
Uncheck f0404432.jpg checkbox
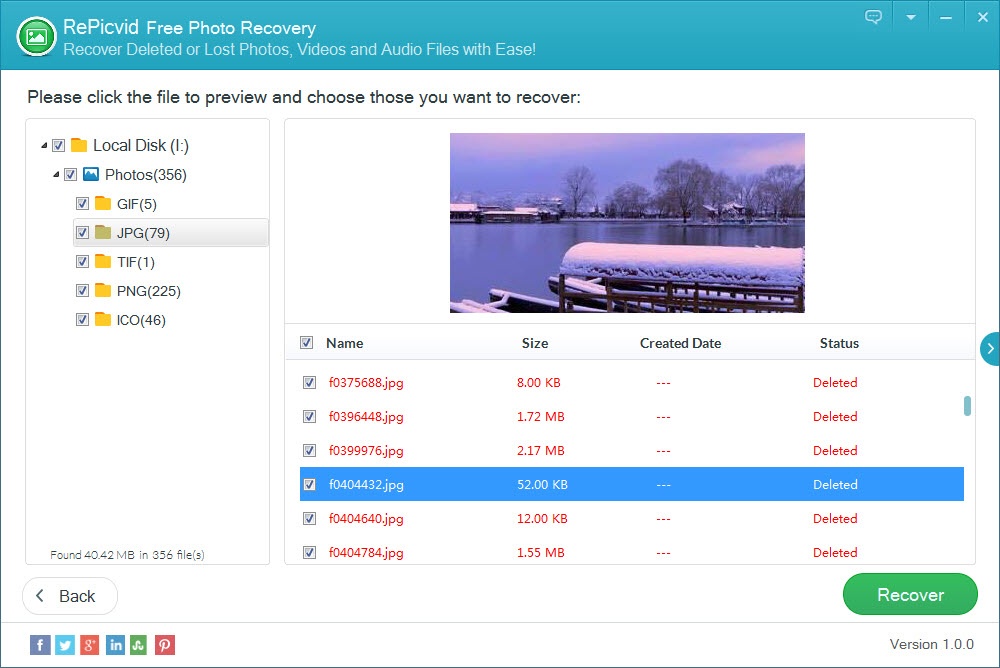click(309, 484)
